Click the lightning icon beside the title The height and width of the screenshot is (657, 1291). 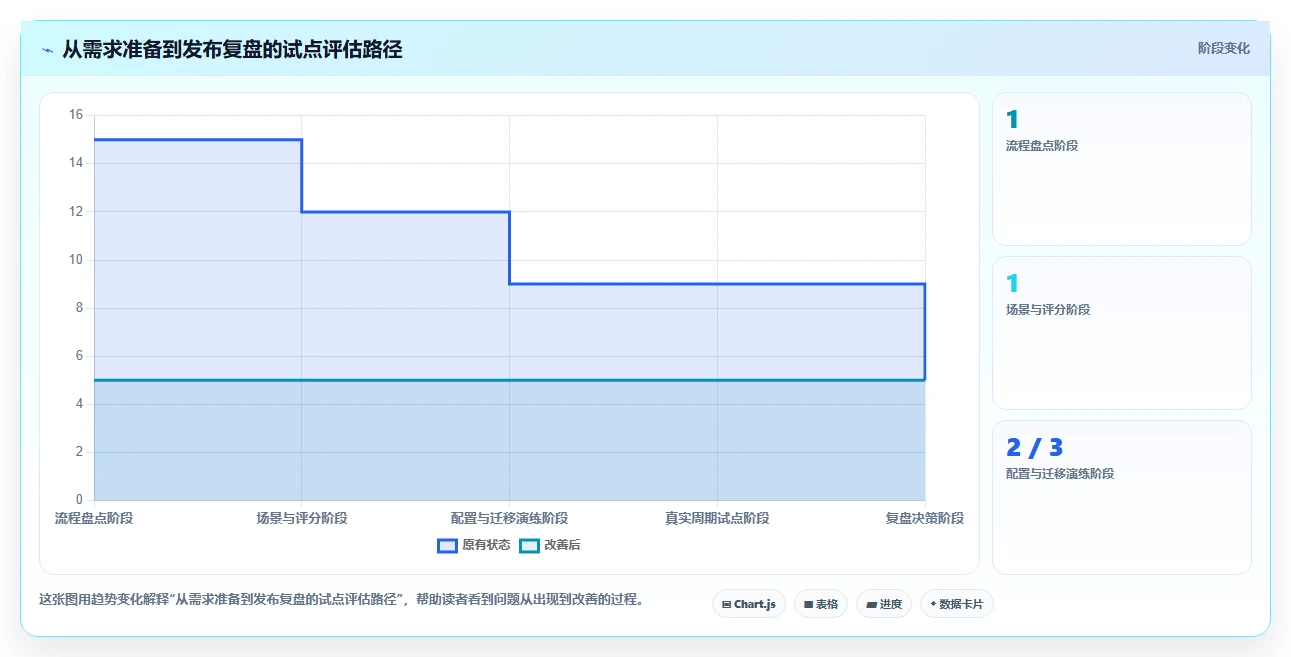47,49
